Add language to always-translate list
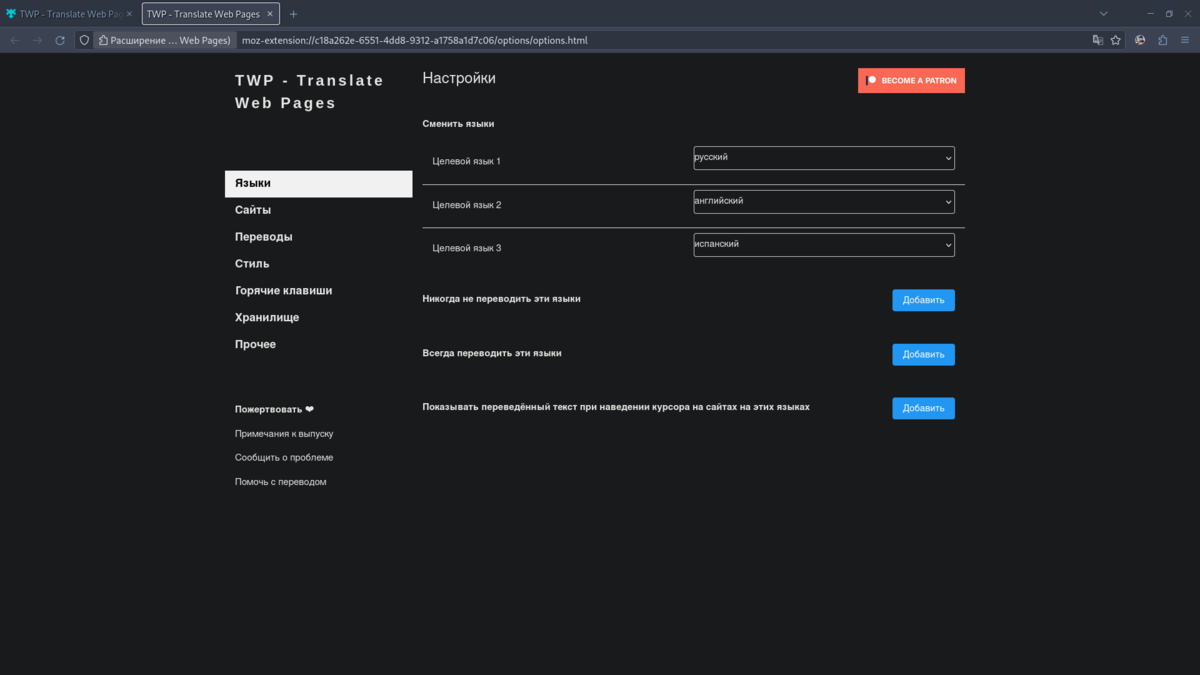This screenshot has height=675, width=1200. 923,354
